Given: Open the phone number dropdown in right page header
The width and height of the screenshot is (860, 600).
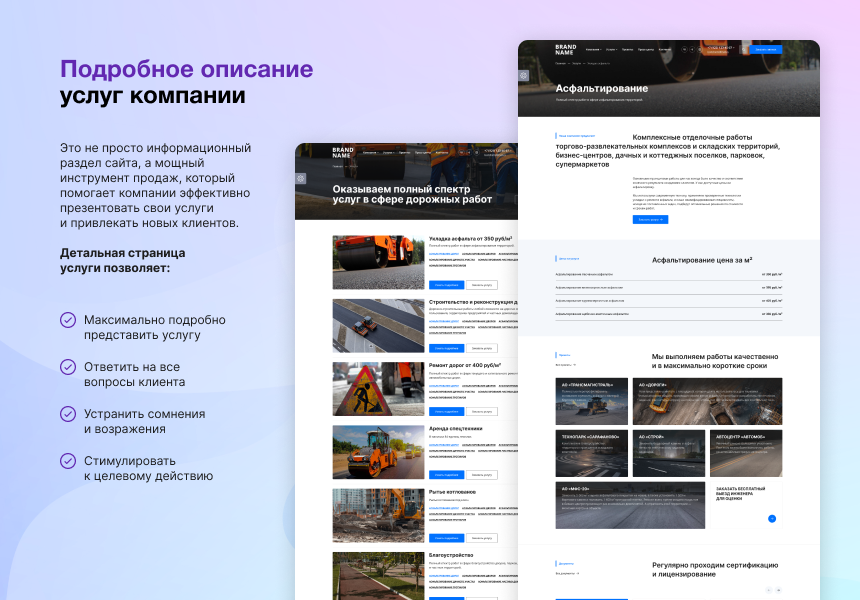Looking at the screenshot, I should (x=719, y=47).
